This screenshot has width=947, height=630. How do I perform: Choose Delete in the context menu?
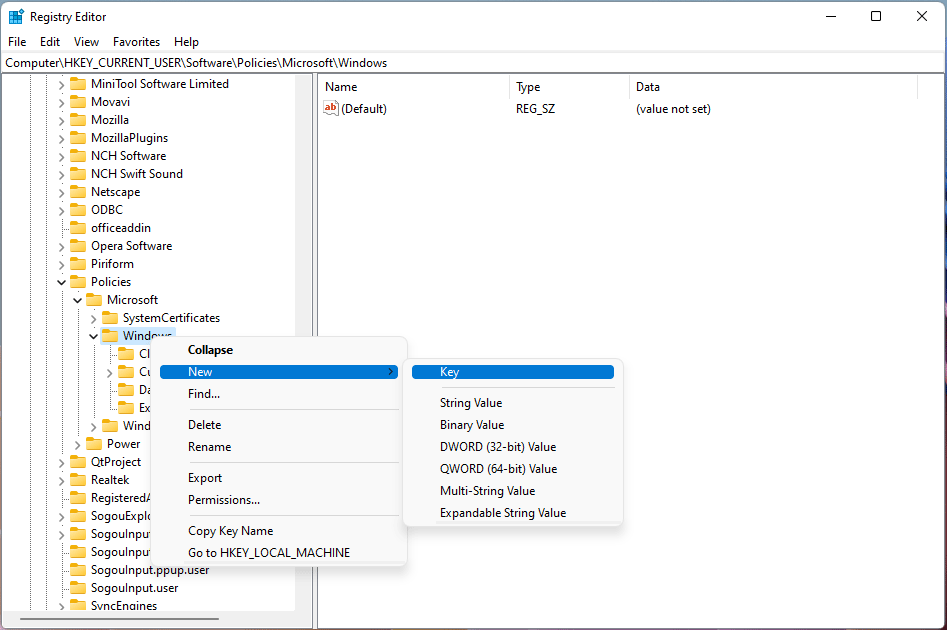pos(279,425)
